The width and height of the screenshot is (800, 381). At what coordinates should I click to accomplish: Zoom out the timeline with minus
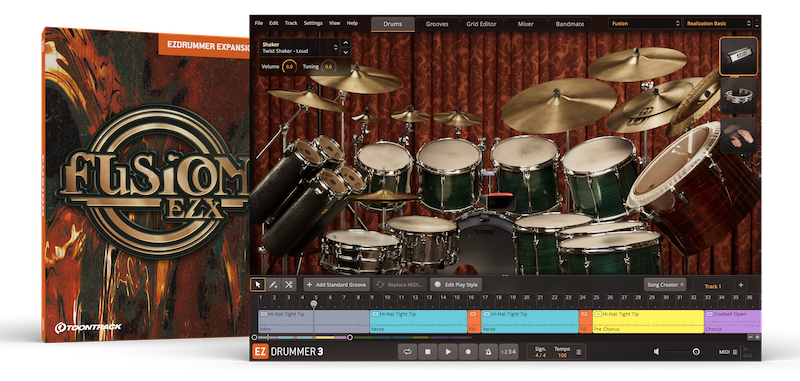coord(750,337)
